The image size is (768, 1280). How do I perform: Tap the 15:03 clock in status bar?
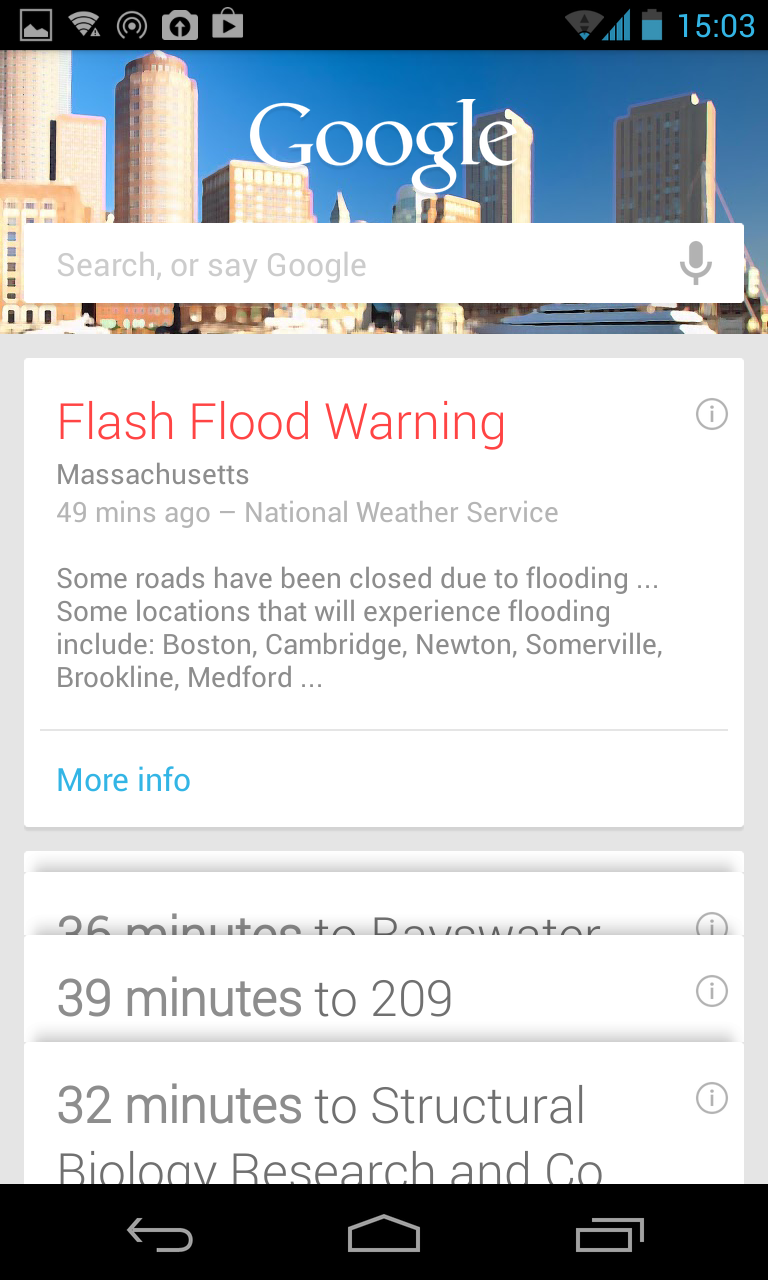click(x=716, y=24)
